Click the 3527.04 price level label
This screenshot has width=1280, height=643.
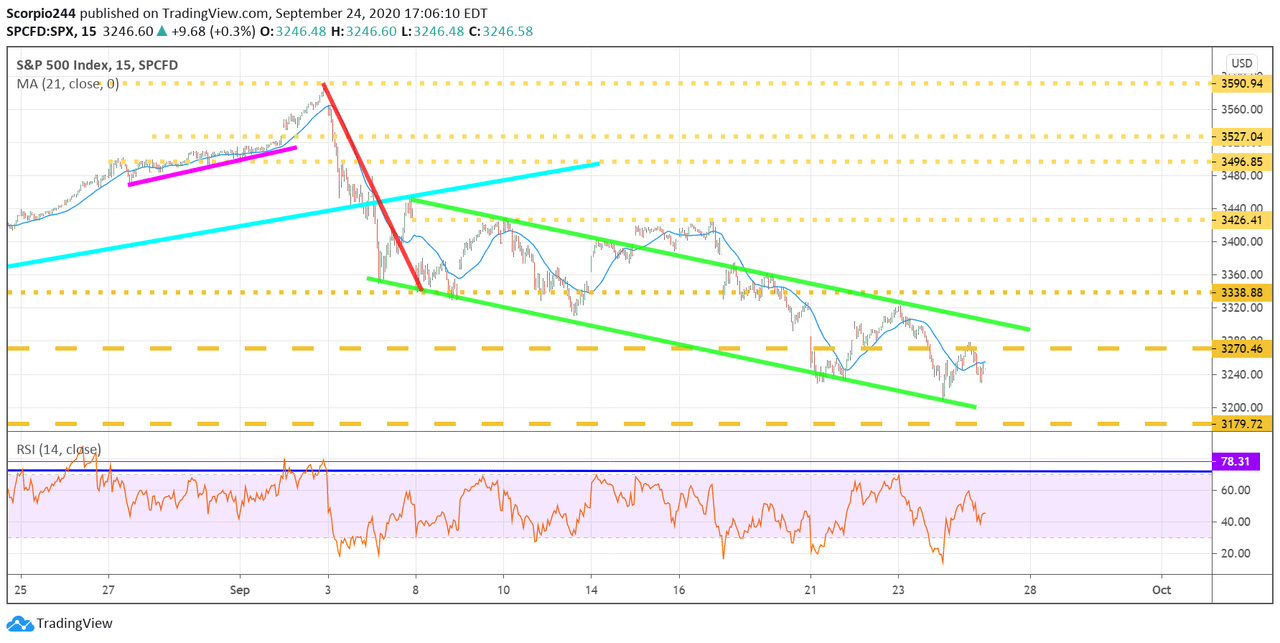click(x=1243, y=136)
